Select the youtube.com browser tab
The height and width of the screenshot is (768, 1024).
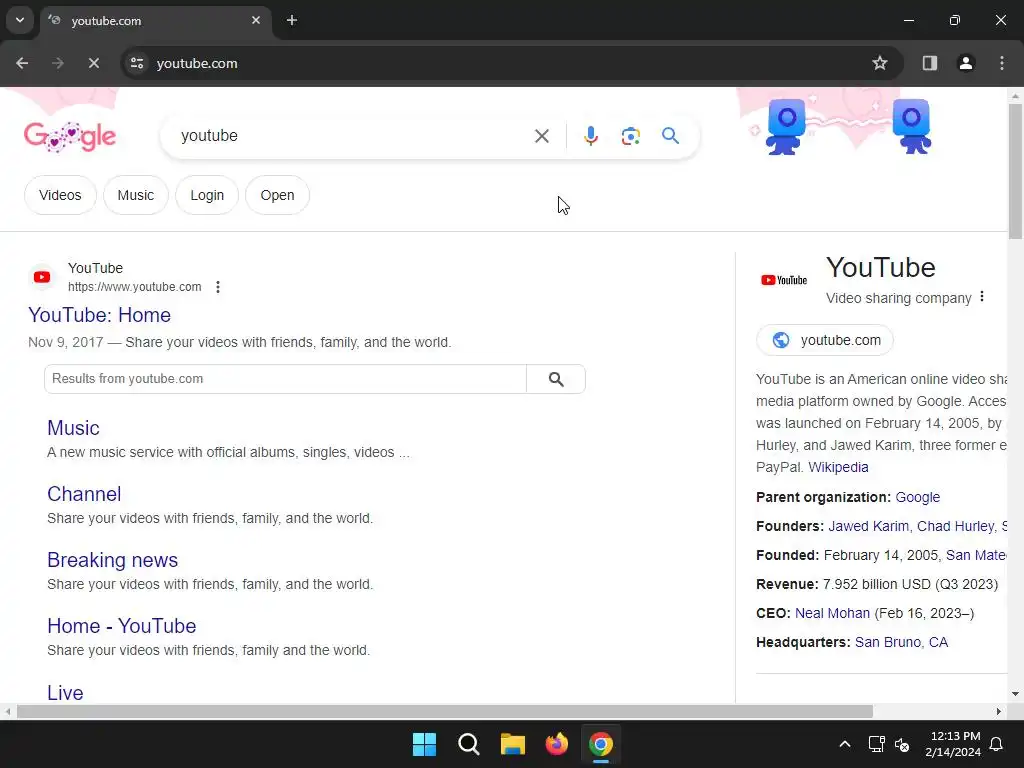(x=157, y=20)
